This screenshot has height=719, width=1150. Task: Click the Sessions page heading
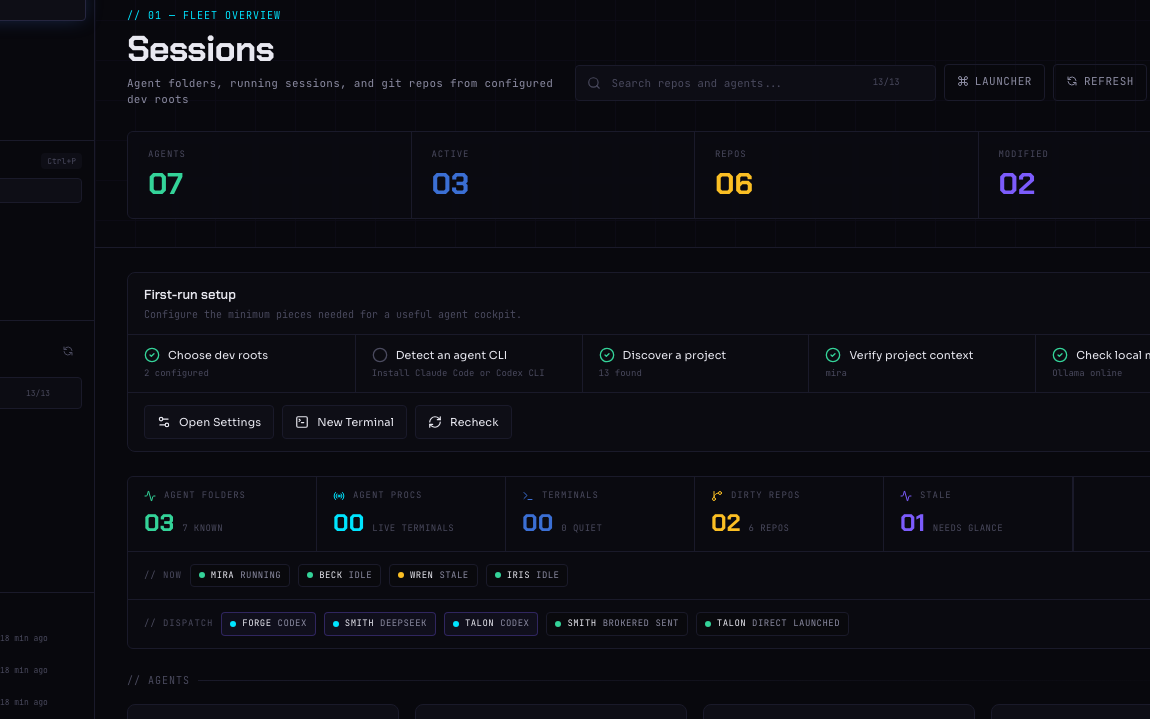201,49
